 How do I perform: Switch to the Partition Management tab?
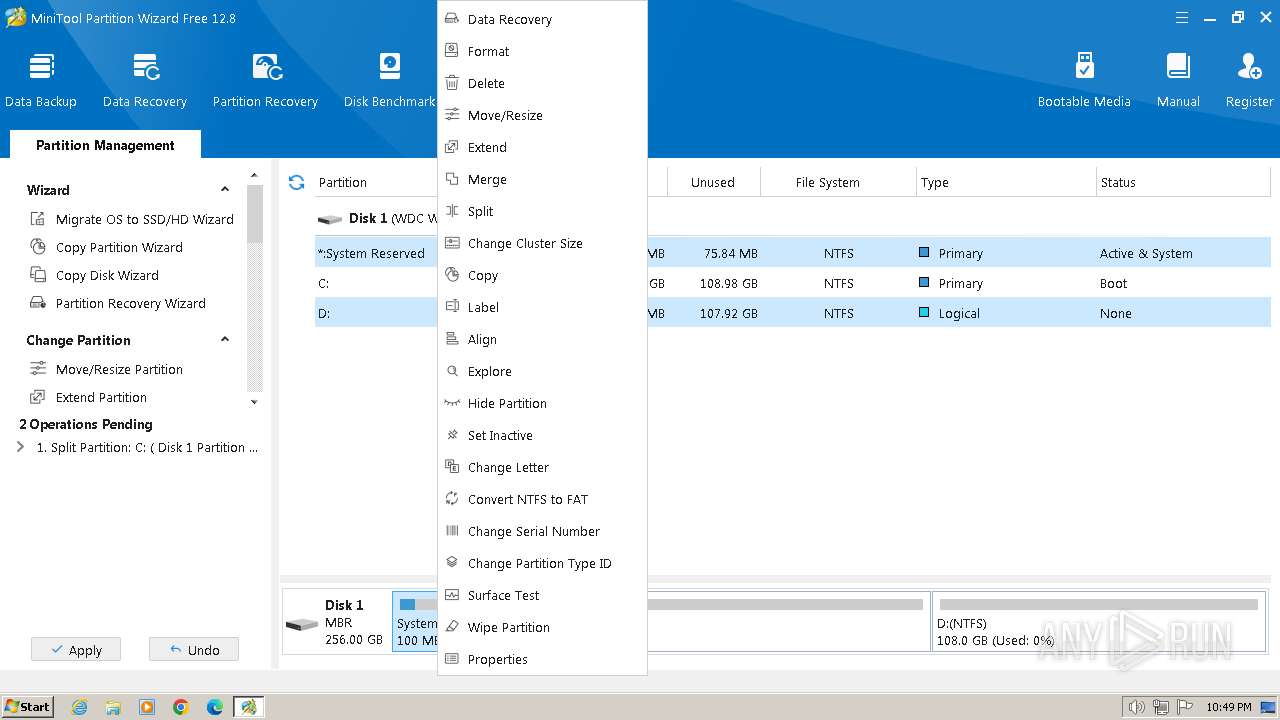105,145
